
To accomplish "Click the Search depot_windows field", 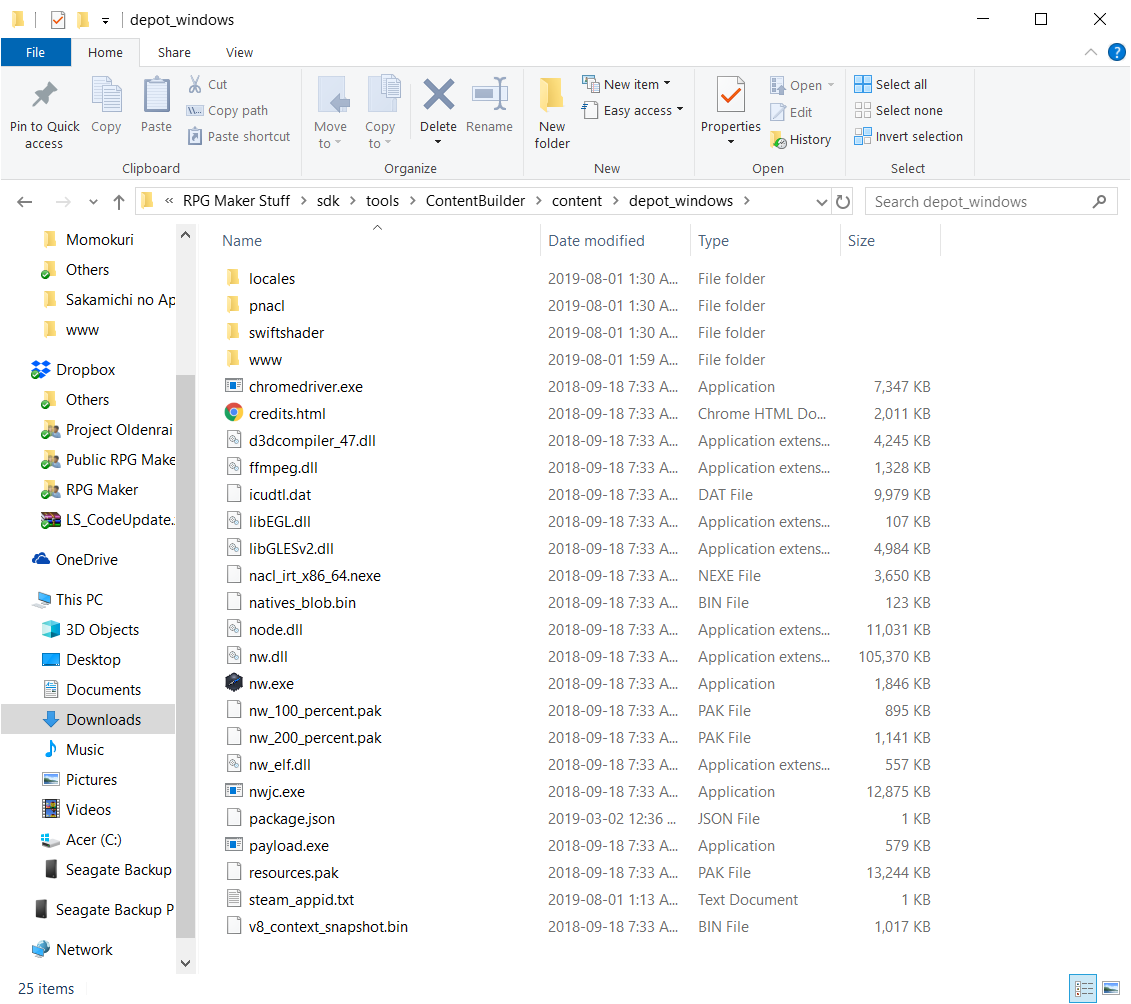I will tap(991, 202).
